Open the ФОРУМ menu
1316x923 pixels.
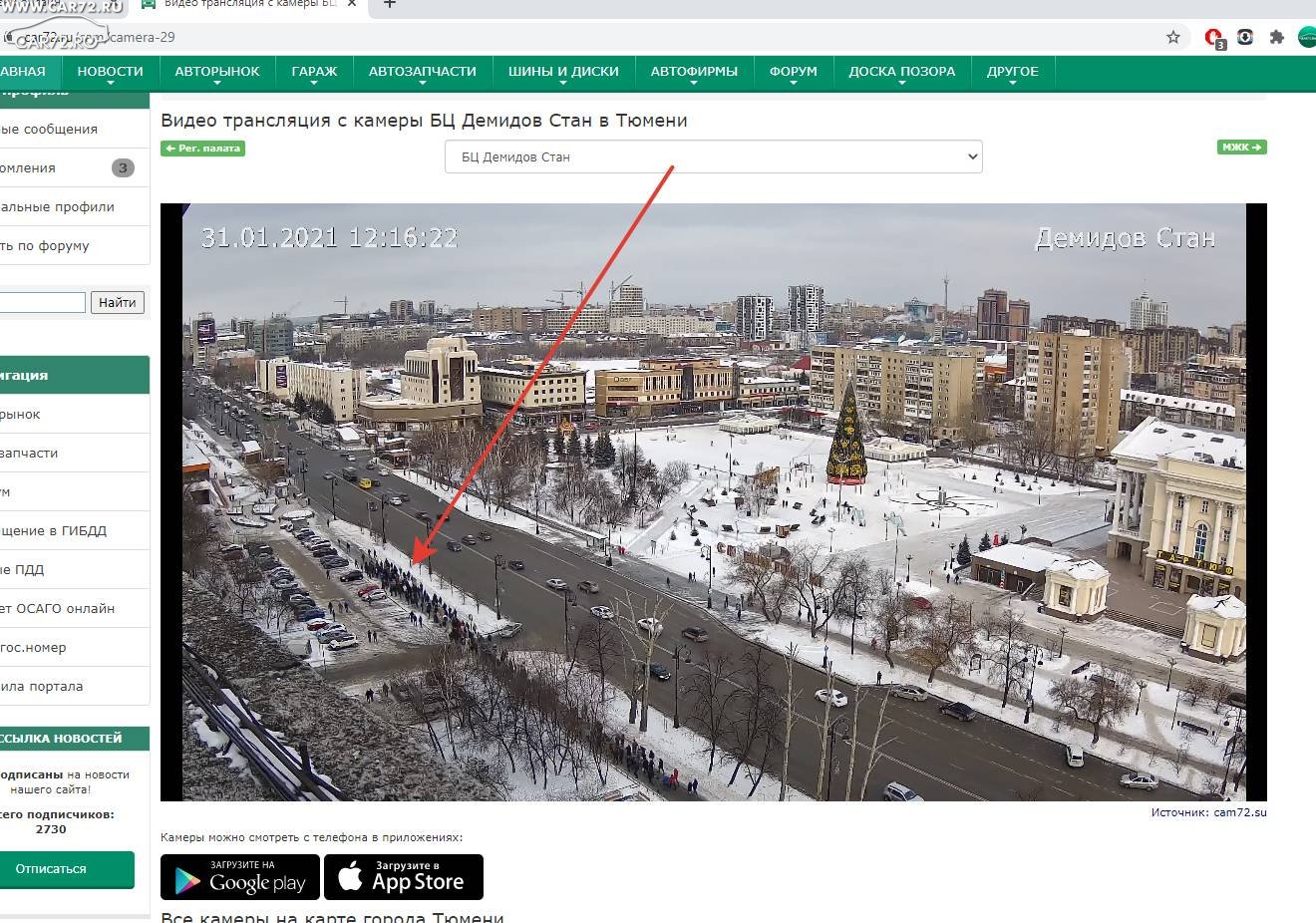794,72
